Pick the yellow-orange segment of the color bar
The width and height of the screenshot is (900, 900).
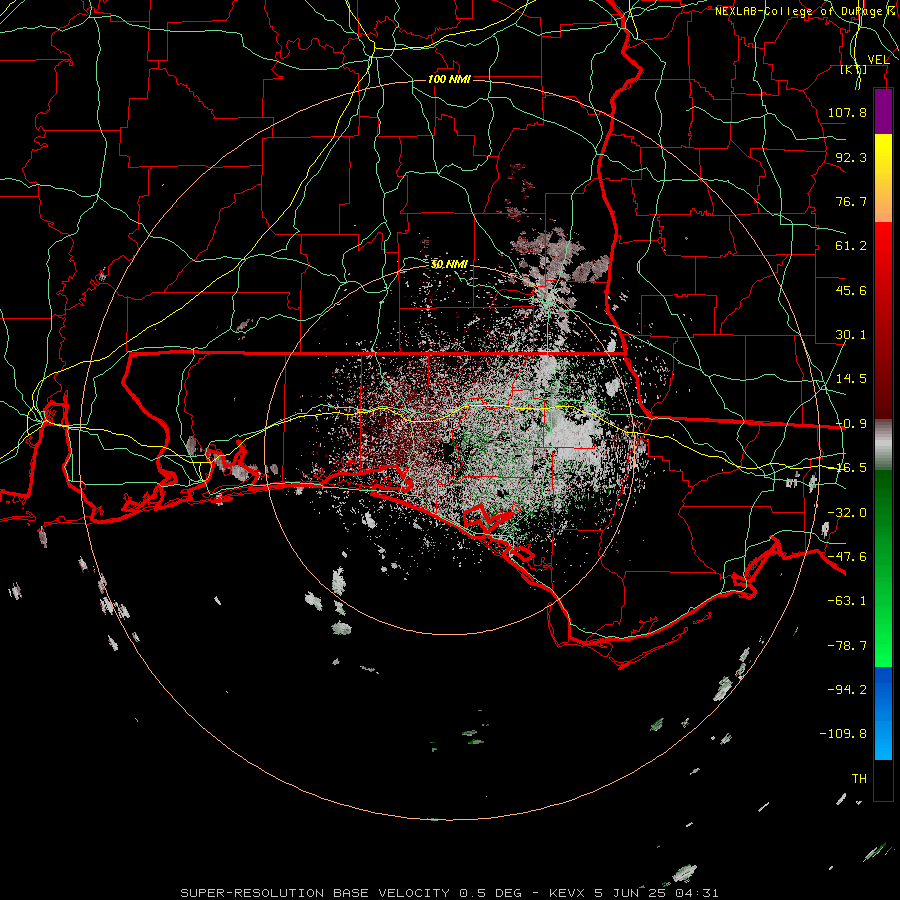[x=883, y=178]
